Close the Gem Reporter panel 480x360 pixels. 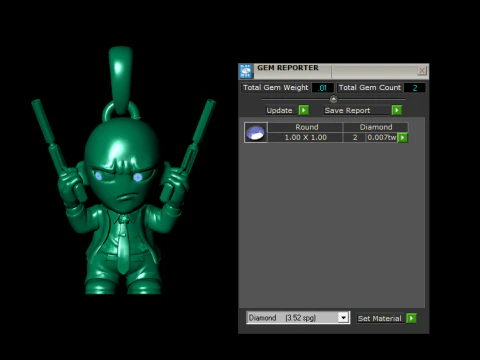422,70
